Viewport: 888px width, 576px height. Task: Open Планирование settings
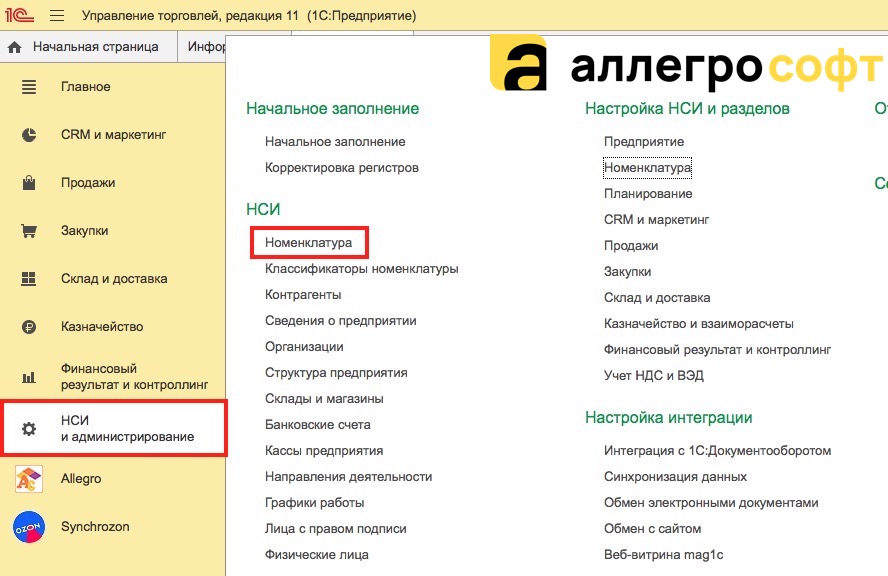pos(648,194)
